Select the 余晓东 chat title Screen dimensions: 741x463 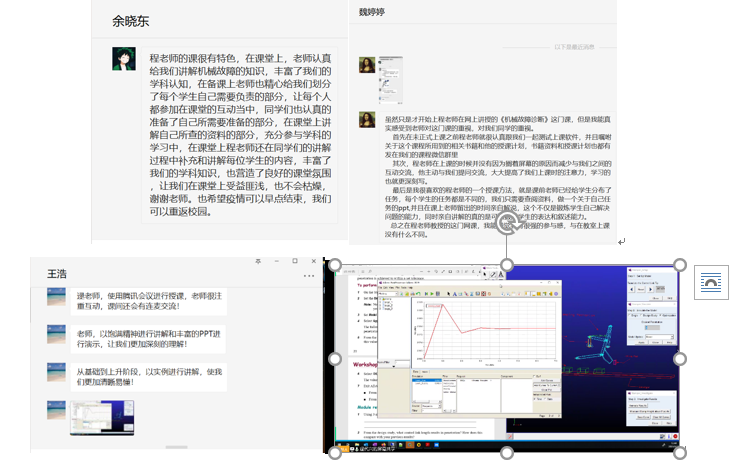pyautogui.click(x=134, y=21)
